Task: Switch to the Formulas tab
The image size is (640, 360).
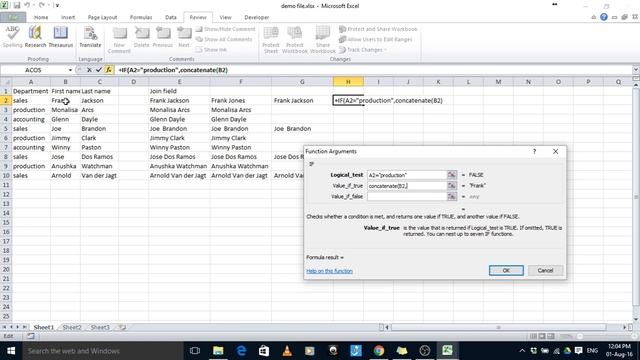Action: [x=141, y=18]
